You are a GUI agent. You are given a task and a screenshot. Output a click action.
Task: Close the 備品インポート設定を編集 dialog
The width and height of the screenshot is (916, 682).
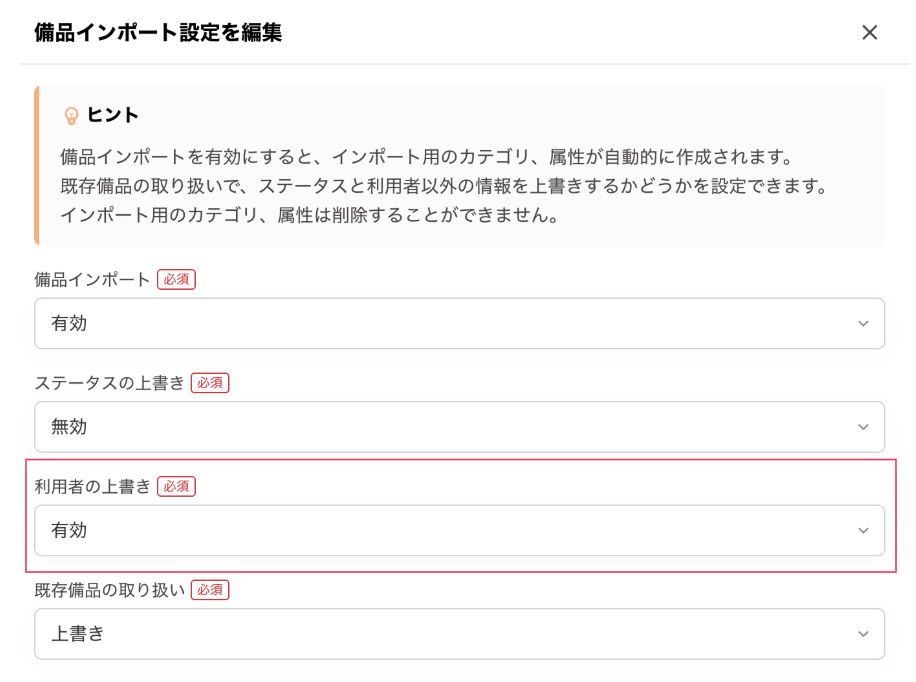(x=869, y=32)
